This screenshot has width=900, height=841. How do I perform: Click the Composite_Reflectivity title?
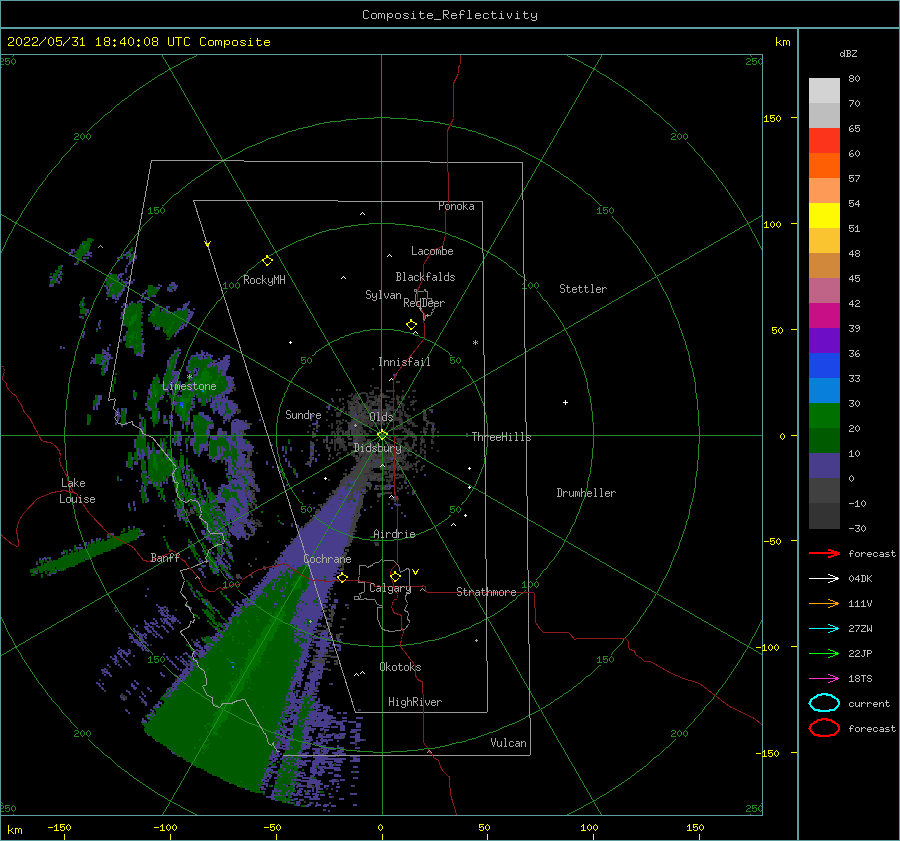click(x=449, y=15)
